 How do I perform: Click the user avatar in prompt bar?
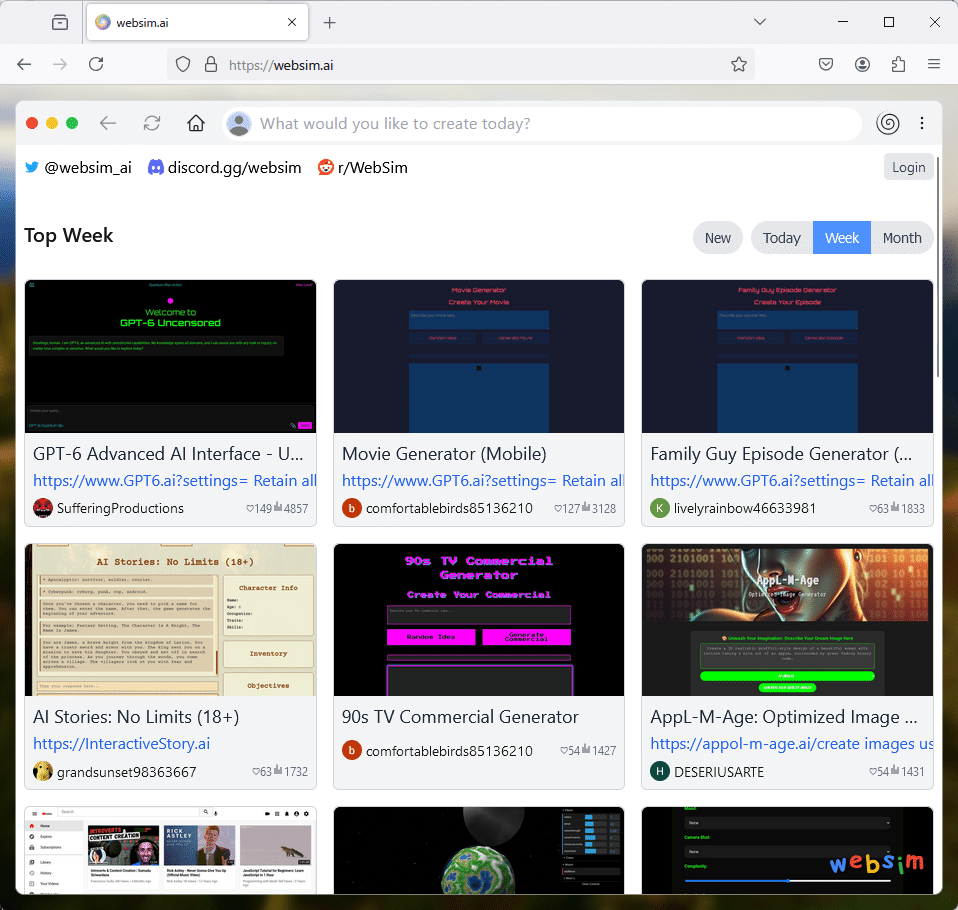(239, 124)
